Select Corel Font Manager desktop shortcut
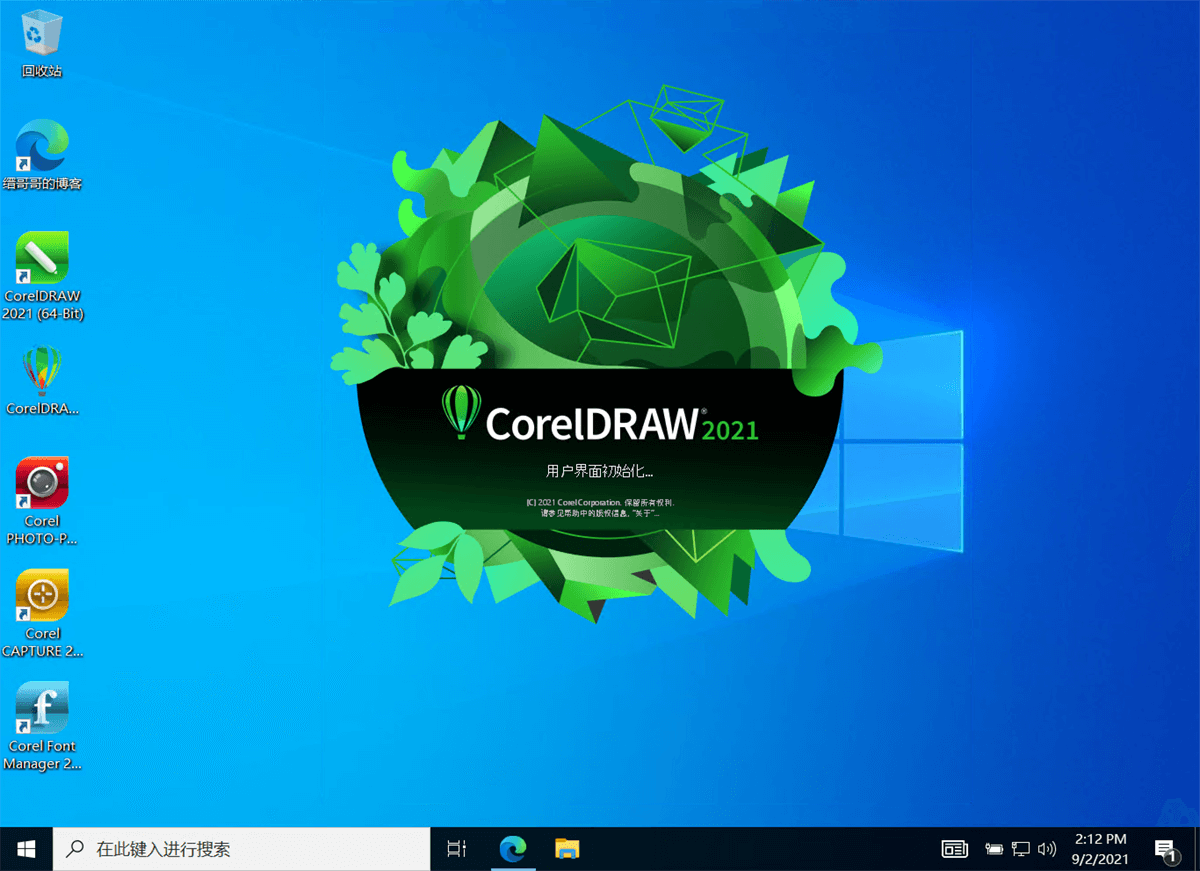The width and height of the screenshot is (1200, 871). tap(42, 726)
